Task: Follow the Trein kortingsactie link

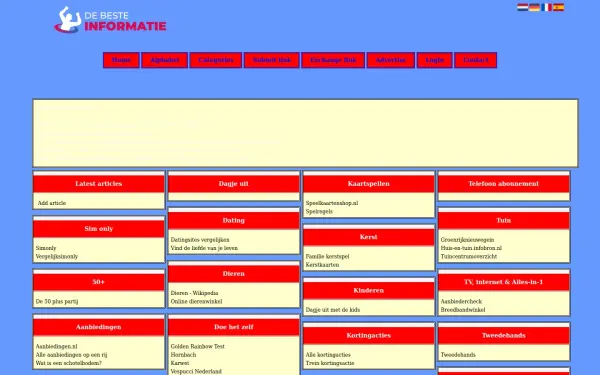Action: tap(330, 363)
